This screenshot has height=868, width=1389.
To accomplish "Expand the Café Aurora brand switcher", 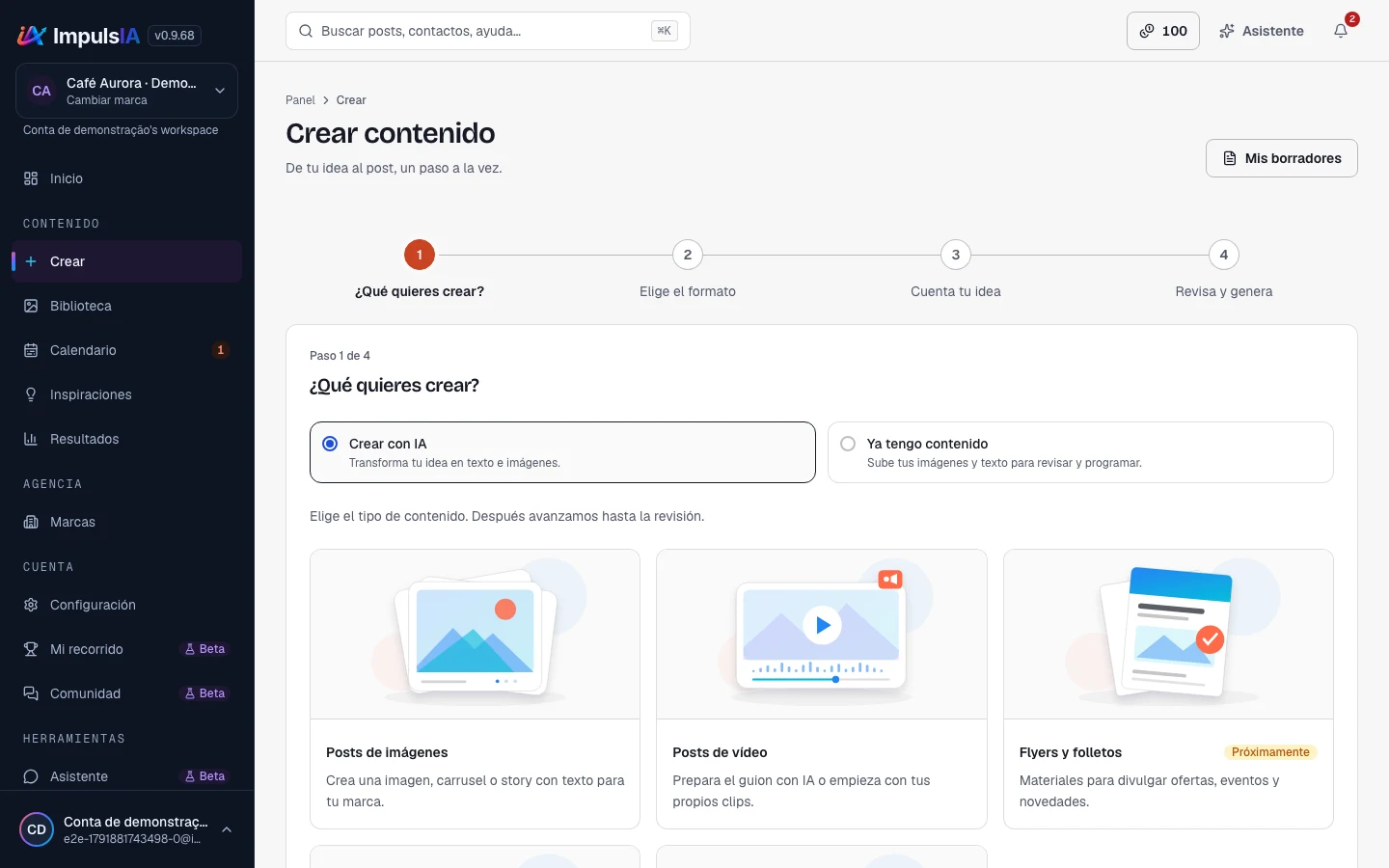I will (x=126, y=91).
